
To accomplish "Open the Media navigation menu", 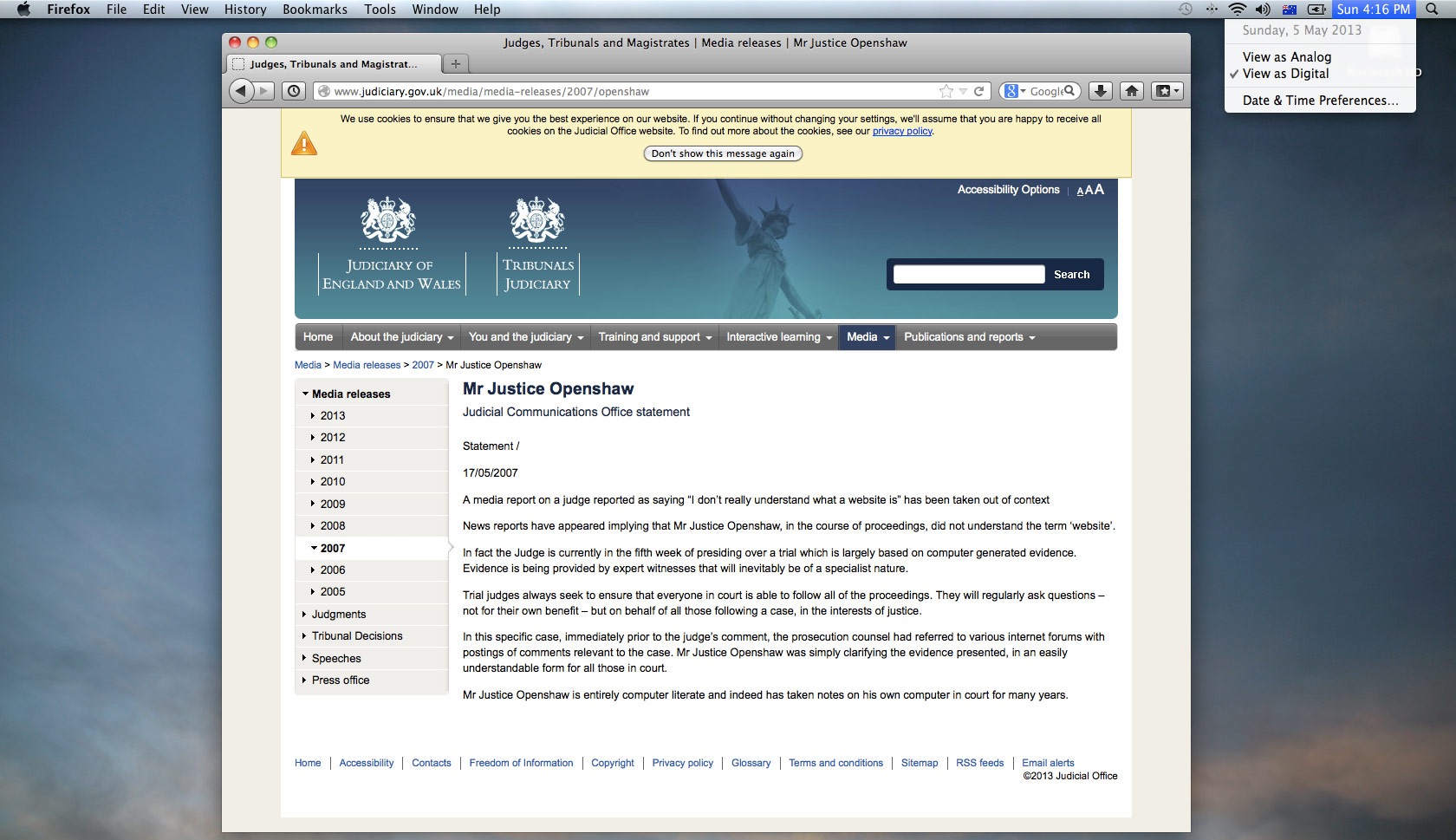I will coord(867,337).
